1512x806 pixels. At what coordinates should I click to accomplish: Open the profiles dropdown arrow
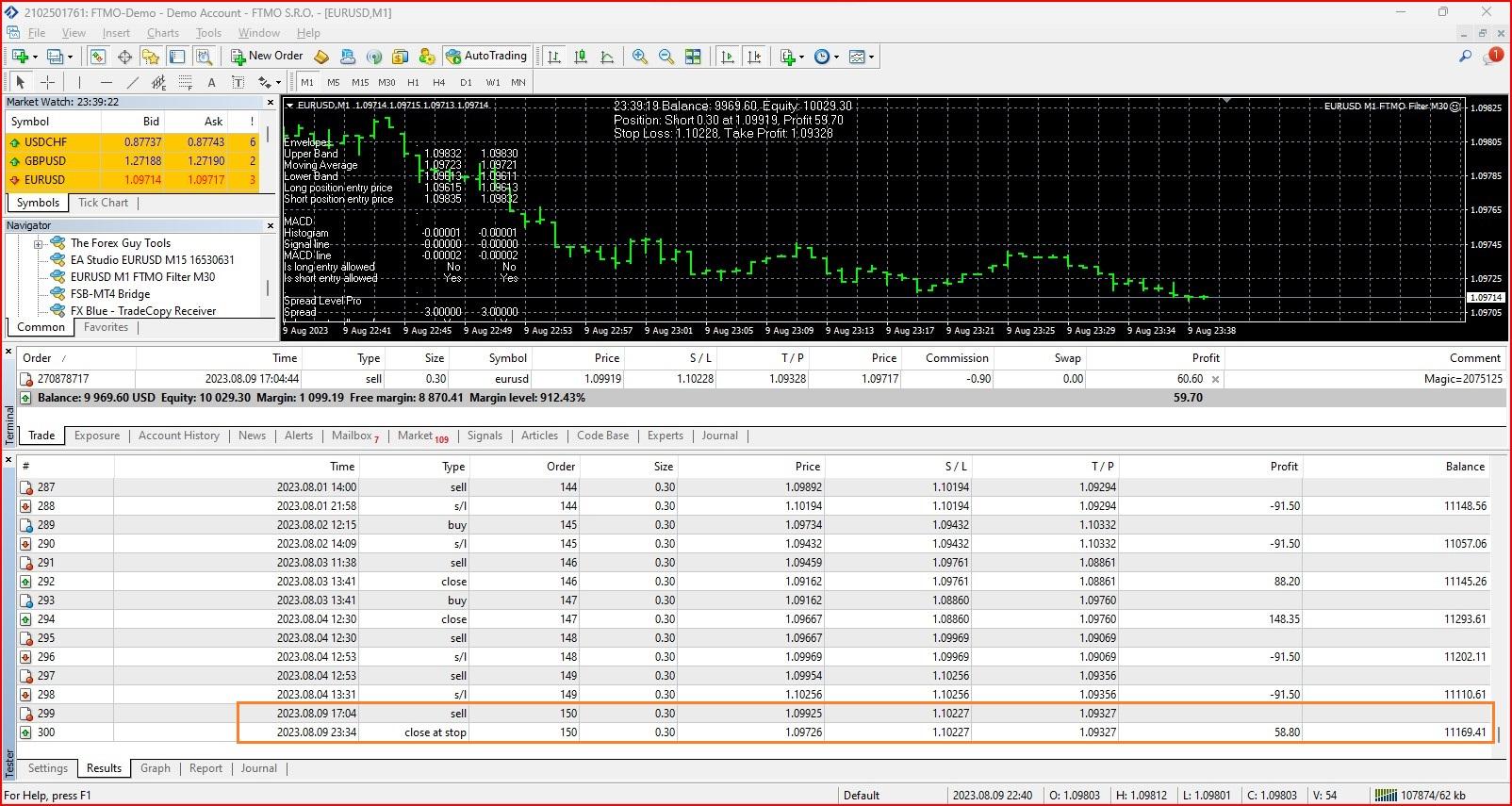click(70, 57)
